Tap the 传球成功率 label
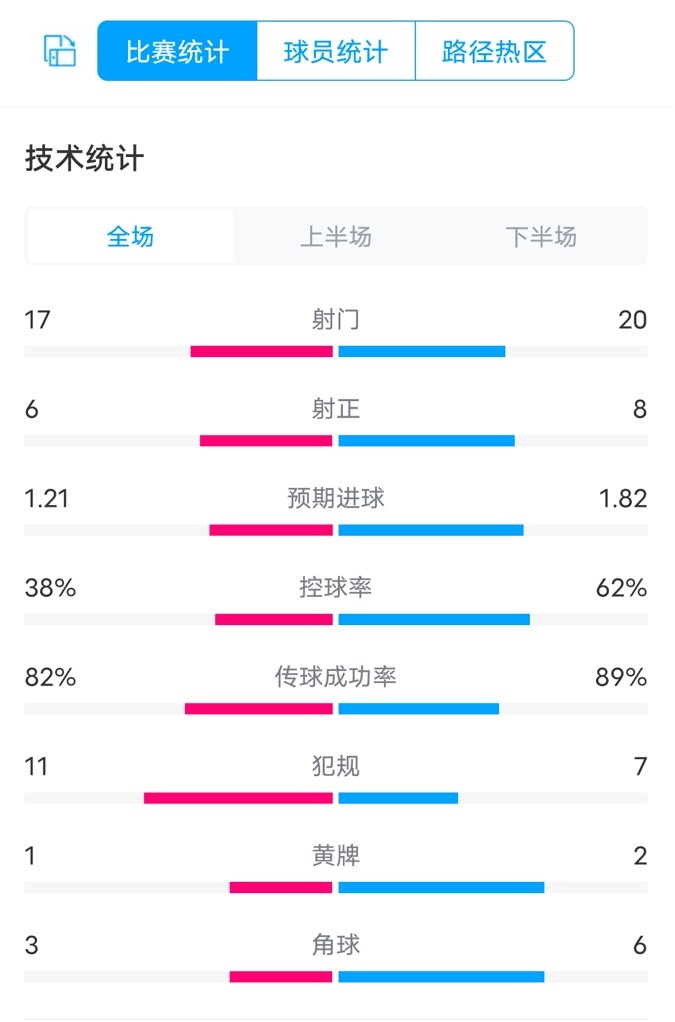Viewport: 675px width, 1022px height. pyautogui.click(x=336, y=677)
